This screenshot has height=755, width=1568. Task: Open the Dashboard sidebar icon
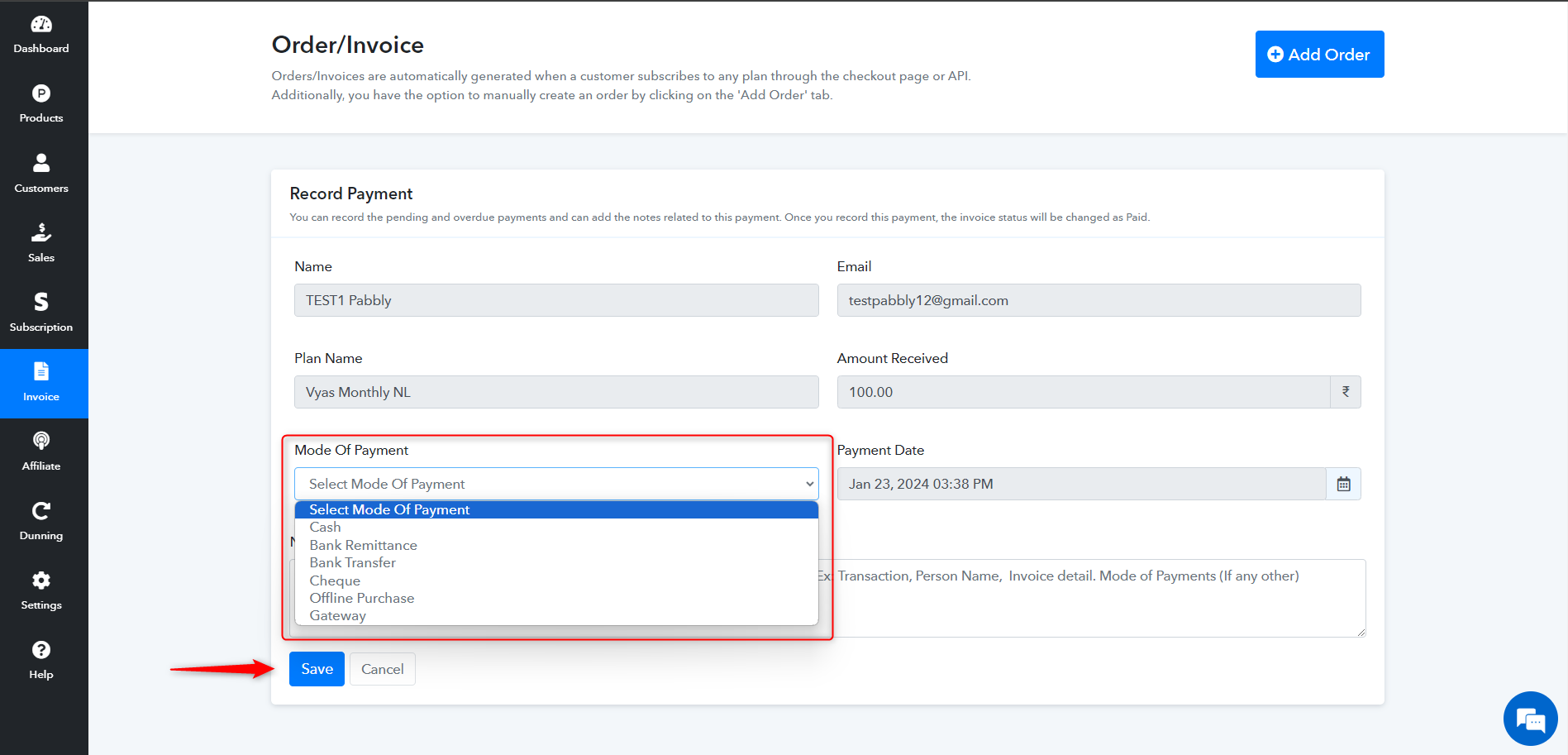coord(41,24)
